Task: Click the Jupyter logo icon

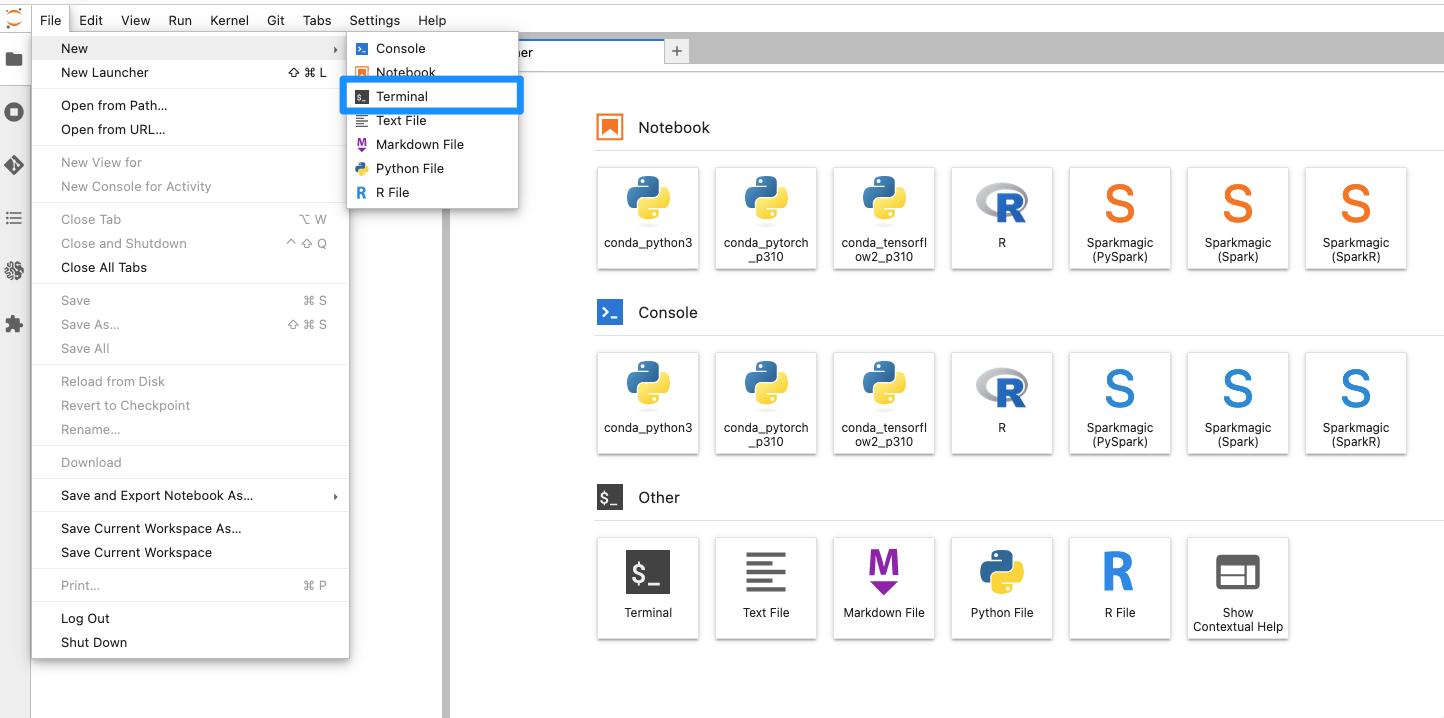Action: [14, 18]
